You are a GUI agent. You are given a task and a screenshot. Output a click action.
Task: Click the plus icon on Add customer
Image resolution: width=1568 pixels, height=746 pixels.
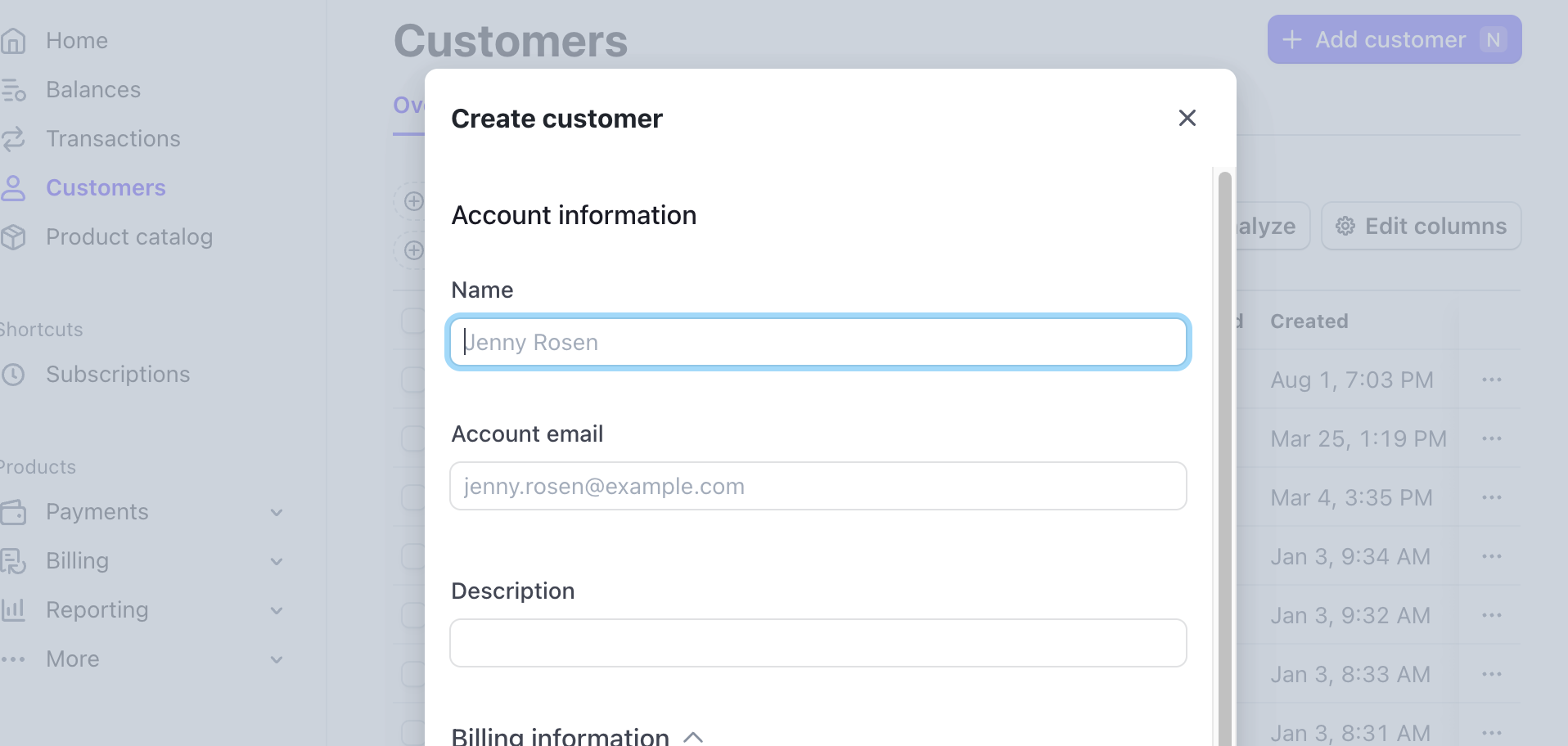click(x=1292, y=39)
